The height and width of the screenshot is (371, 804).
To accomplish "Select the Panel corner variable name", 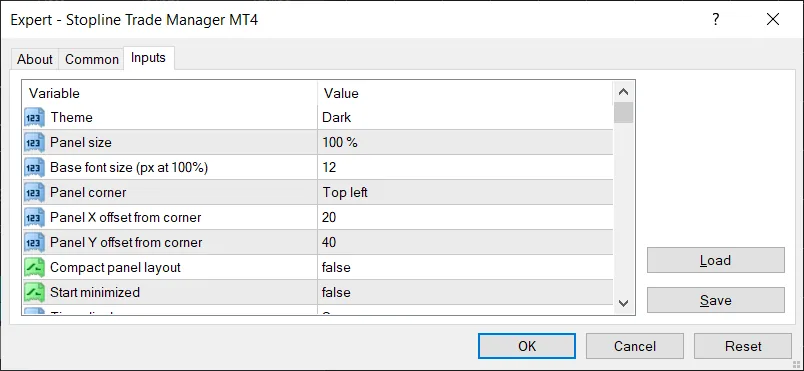I will (x=88, y=193).
